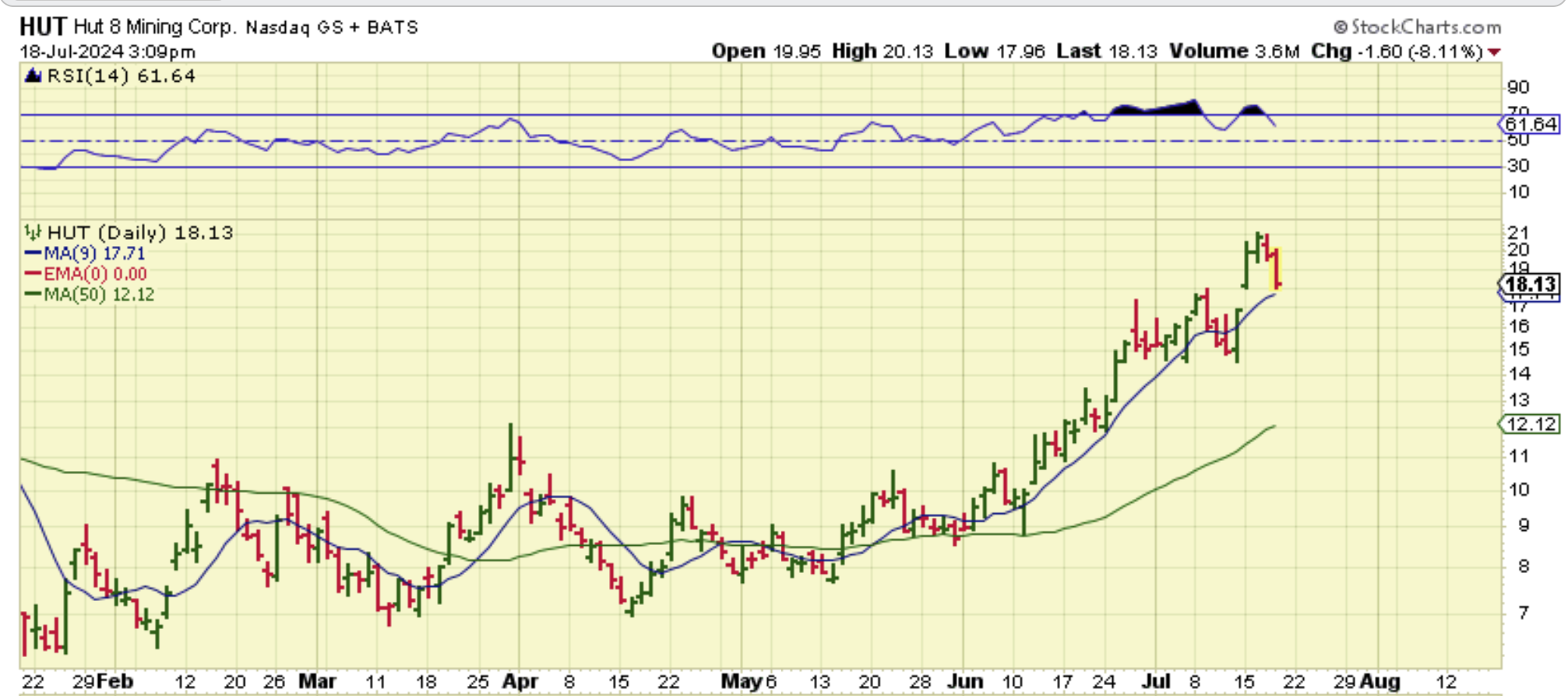The width and height of the screenshot is (1568, 696).
Task: Click the 12.12 MA(50) value tag on right axis
Action: [1530, 424]
